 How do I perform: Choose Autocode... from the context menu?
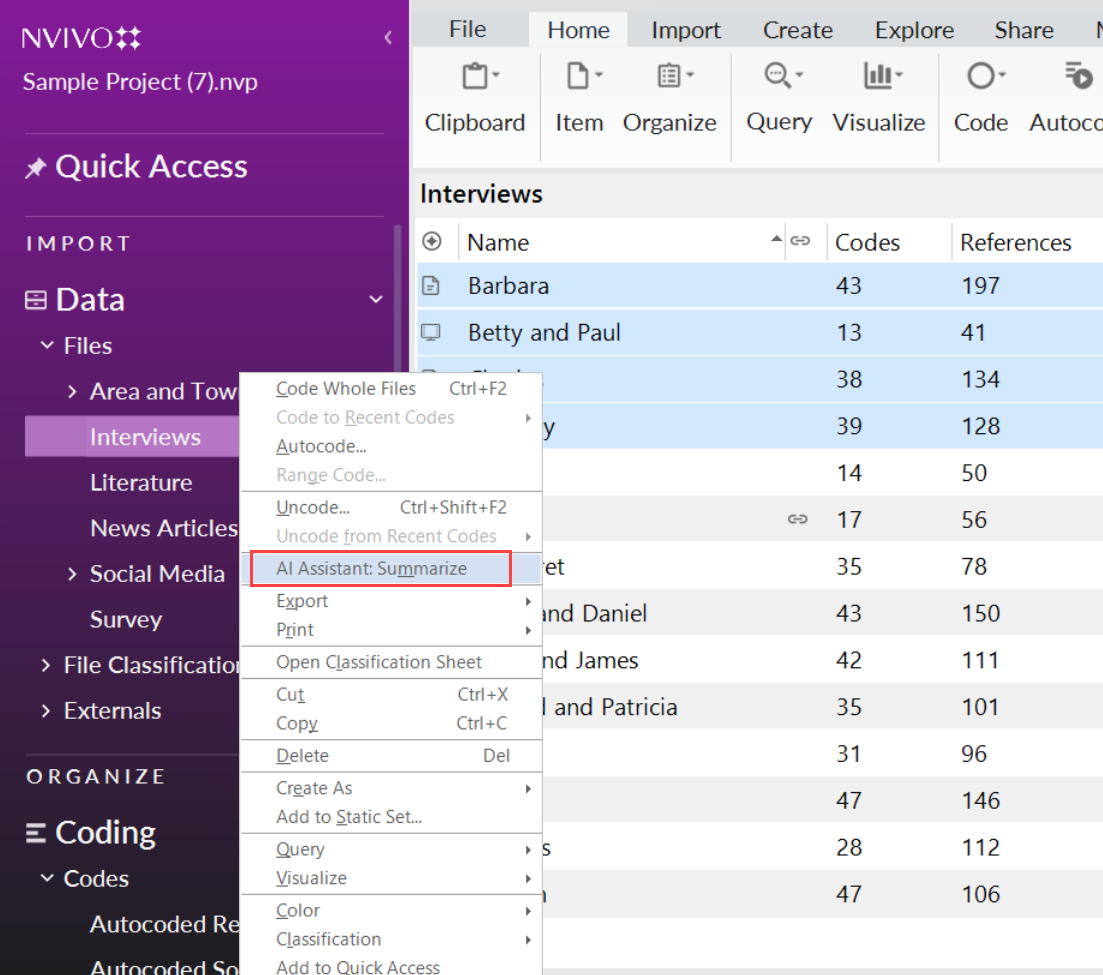(x=321, y=446)
